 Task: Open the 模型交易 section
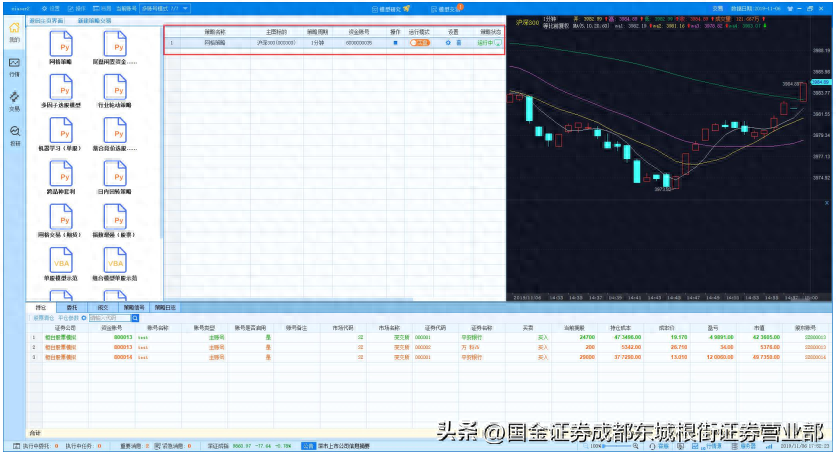click(x=446, y=9)
